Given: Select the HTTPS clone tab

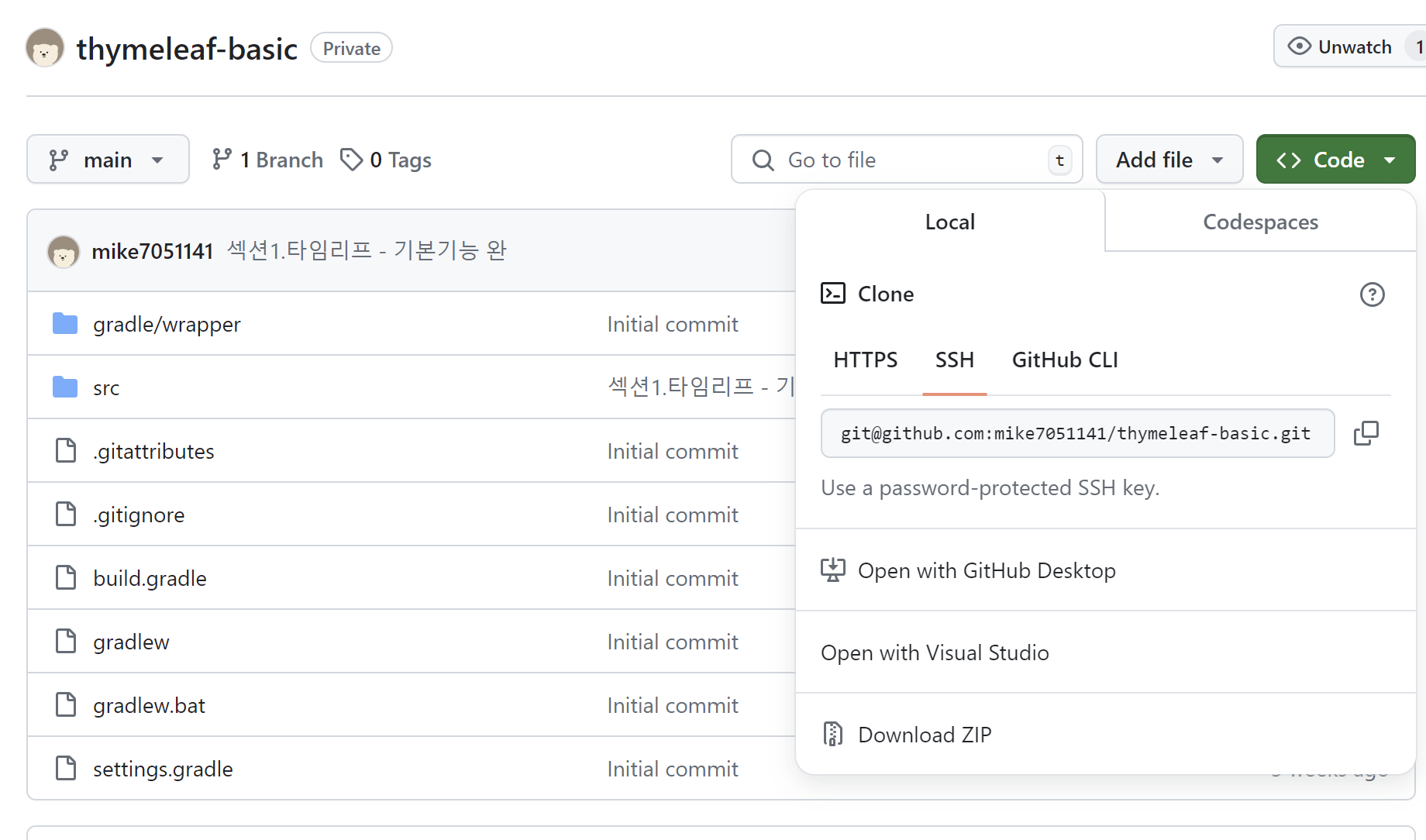Looking at the screenshot, I should coord(866,360).
